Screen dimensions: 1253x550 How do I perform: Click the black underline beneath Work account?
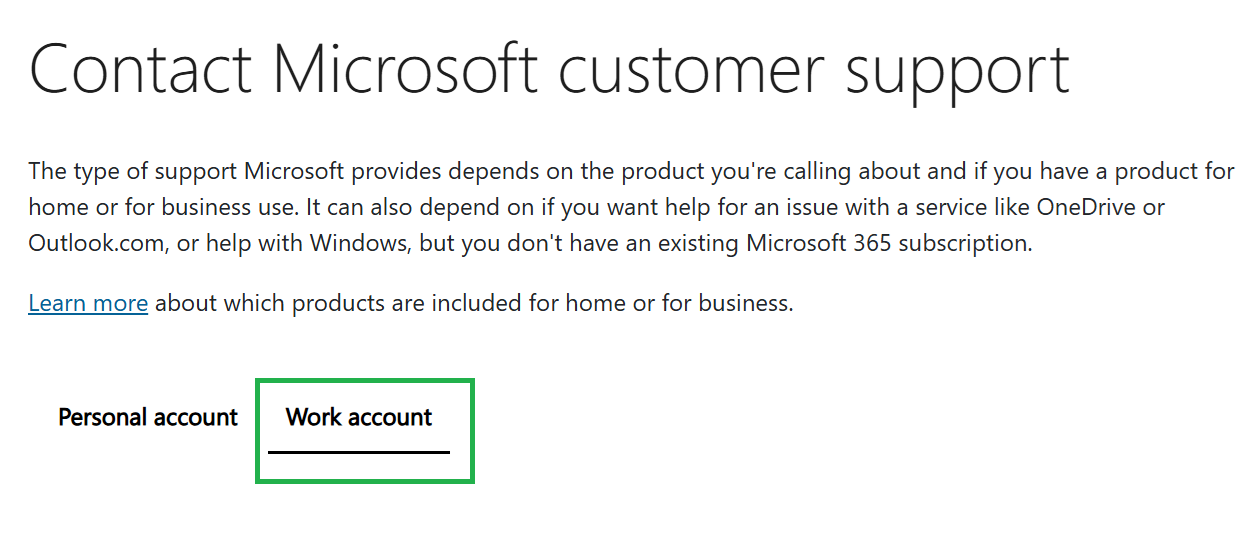pos(359,451)
